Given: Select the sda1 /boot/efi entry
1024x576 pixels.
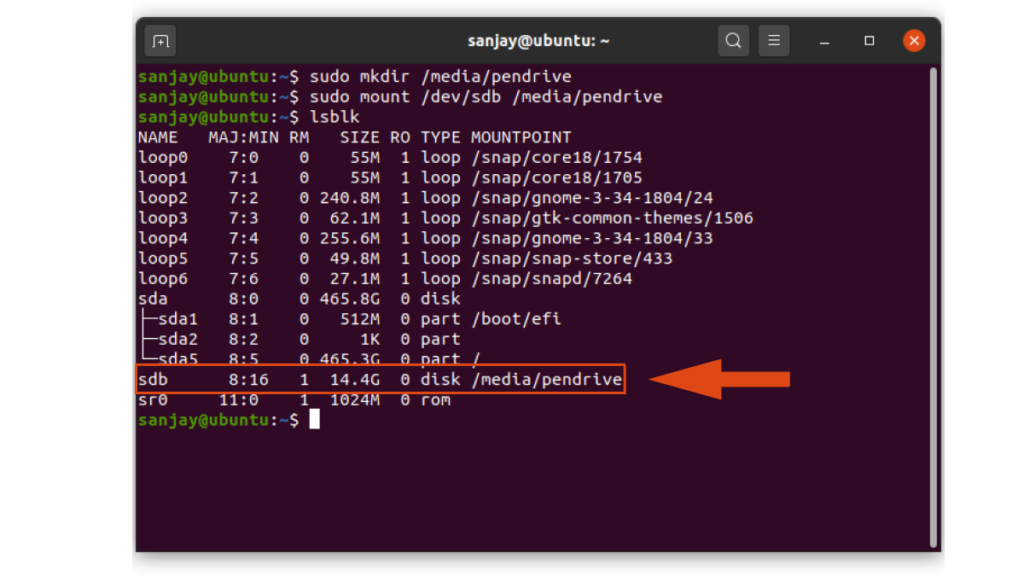Looking at the screenshot, I should point(350,318).
